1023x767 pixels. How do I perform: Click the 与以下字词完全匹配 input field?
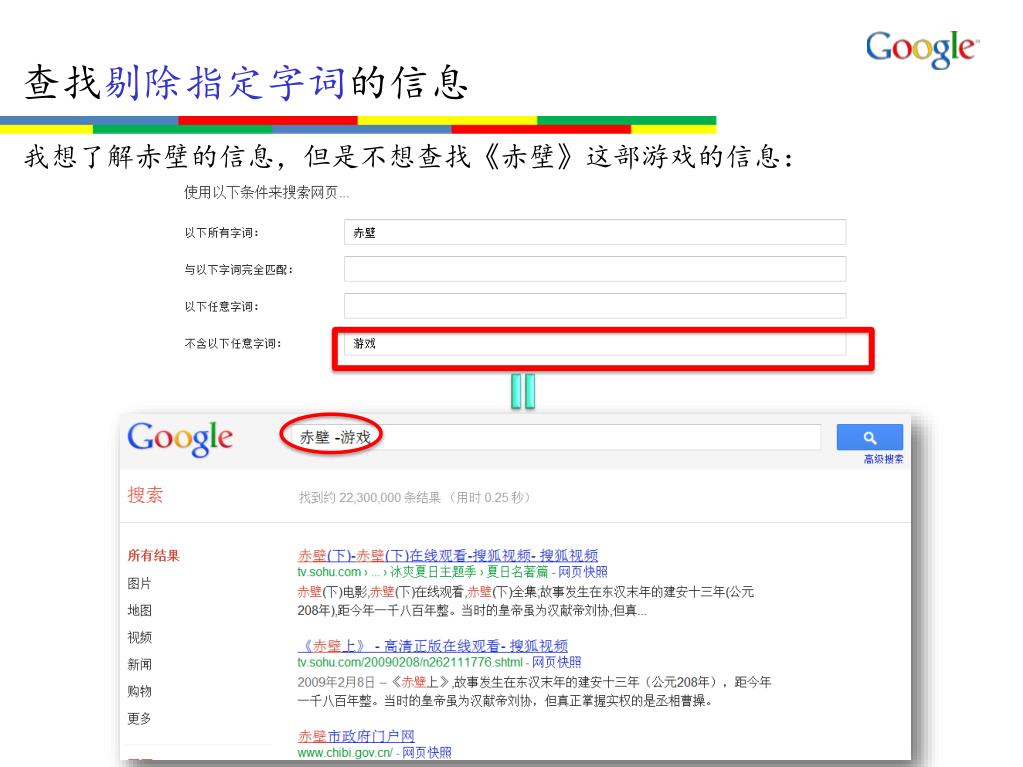click(x=595, y=269)
